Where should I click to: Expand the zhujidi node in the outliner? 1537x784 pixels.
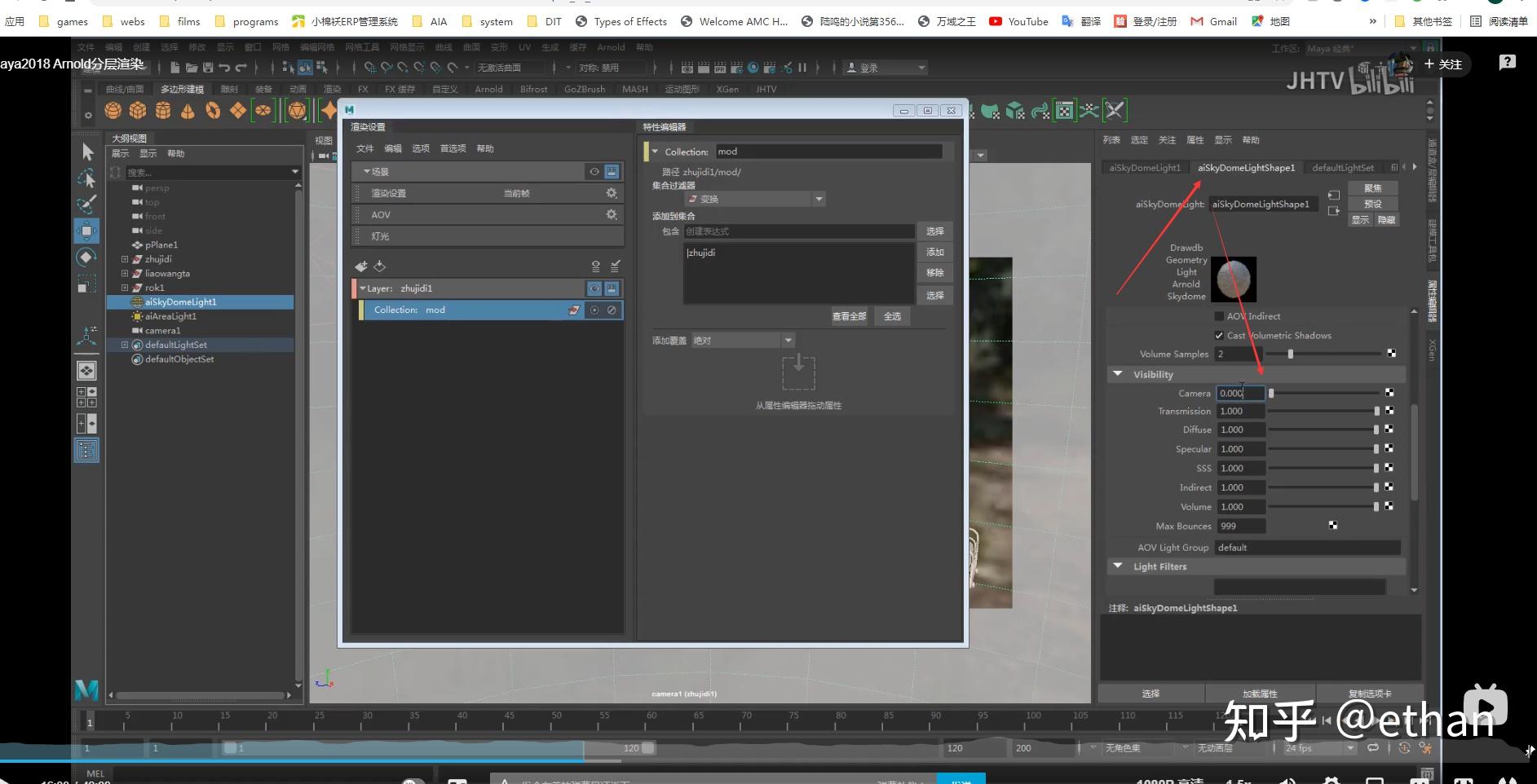click(x=125, y=259)
